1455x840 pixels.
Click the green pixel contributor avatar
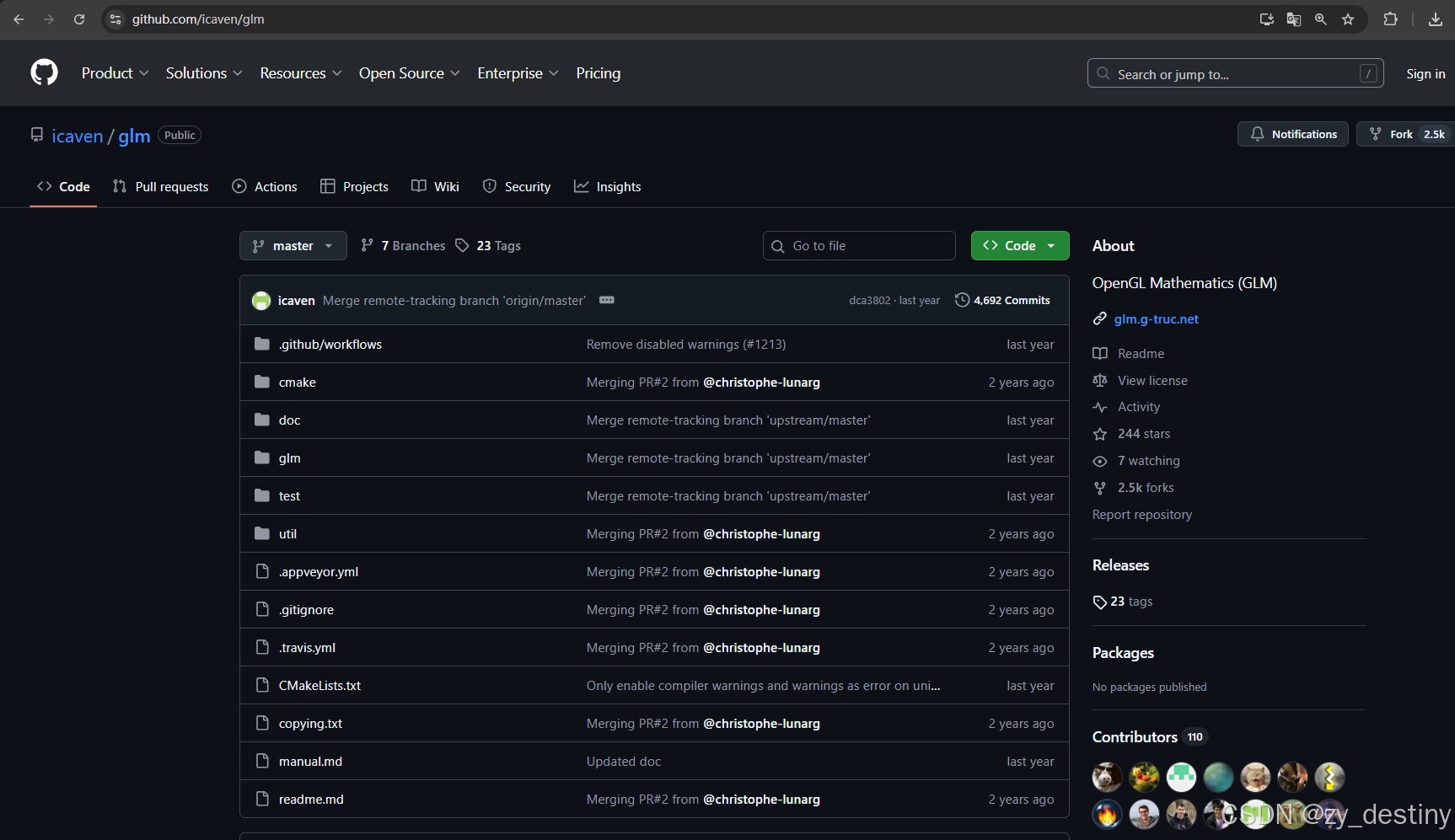1181,777
